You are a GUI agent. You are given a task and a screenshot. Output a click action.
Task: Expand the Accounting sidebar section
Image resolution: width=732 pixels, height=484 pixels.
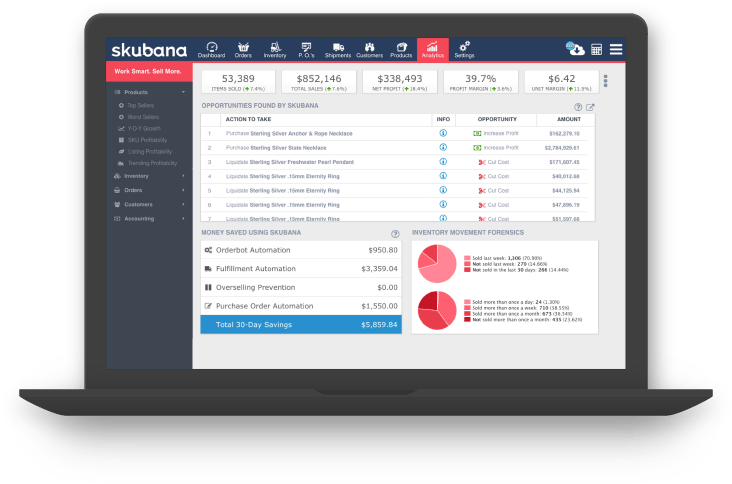pyautogui.click(x=149, y=218)
